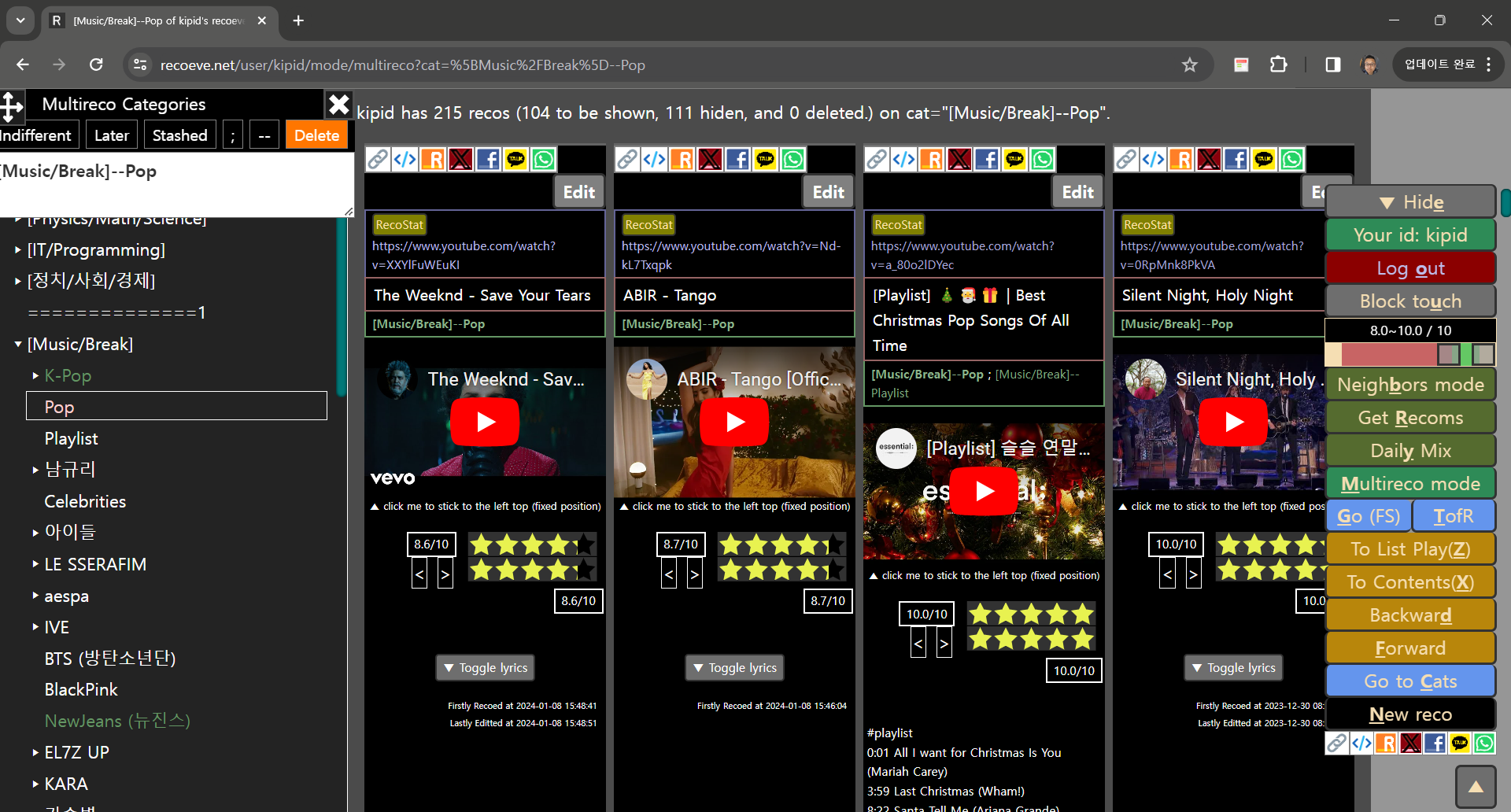Viewport: 1511px width, 812px height.
Task: Expand the LE SSERAFIM subcategory
Action: pos(35,564)
